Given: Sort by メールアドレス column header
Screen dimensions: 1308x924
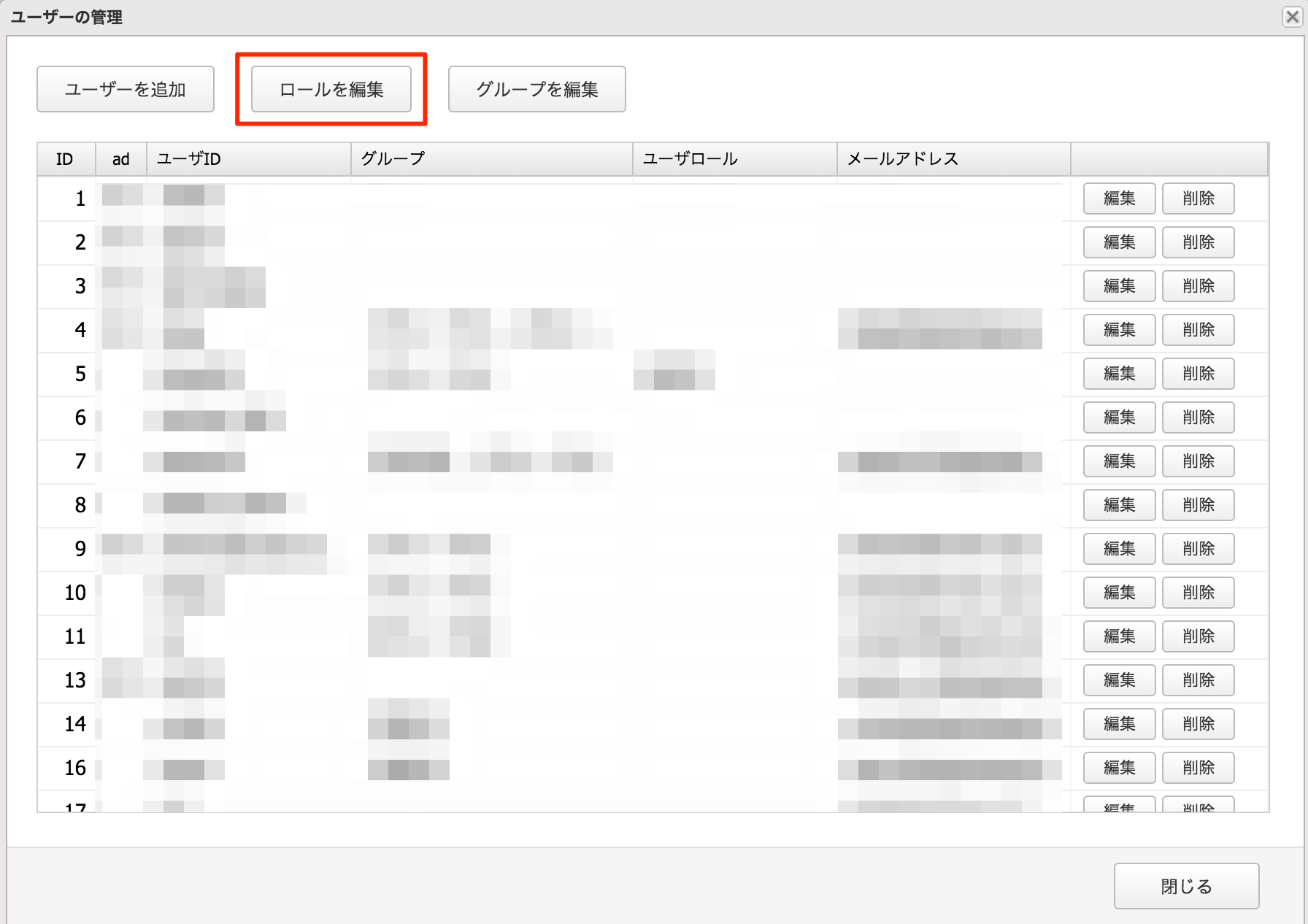Looking at the screenshot, I should pyautogui.click(x=954, y=159).
